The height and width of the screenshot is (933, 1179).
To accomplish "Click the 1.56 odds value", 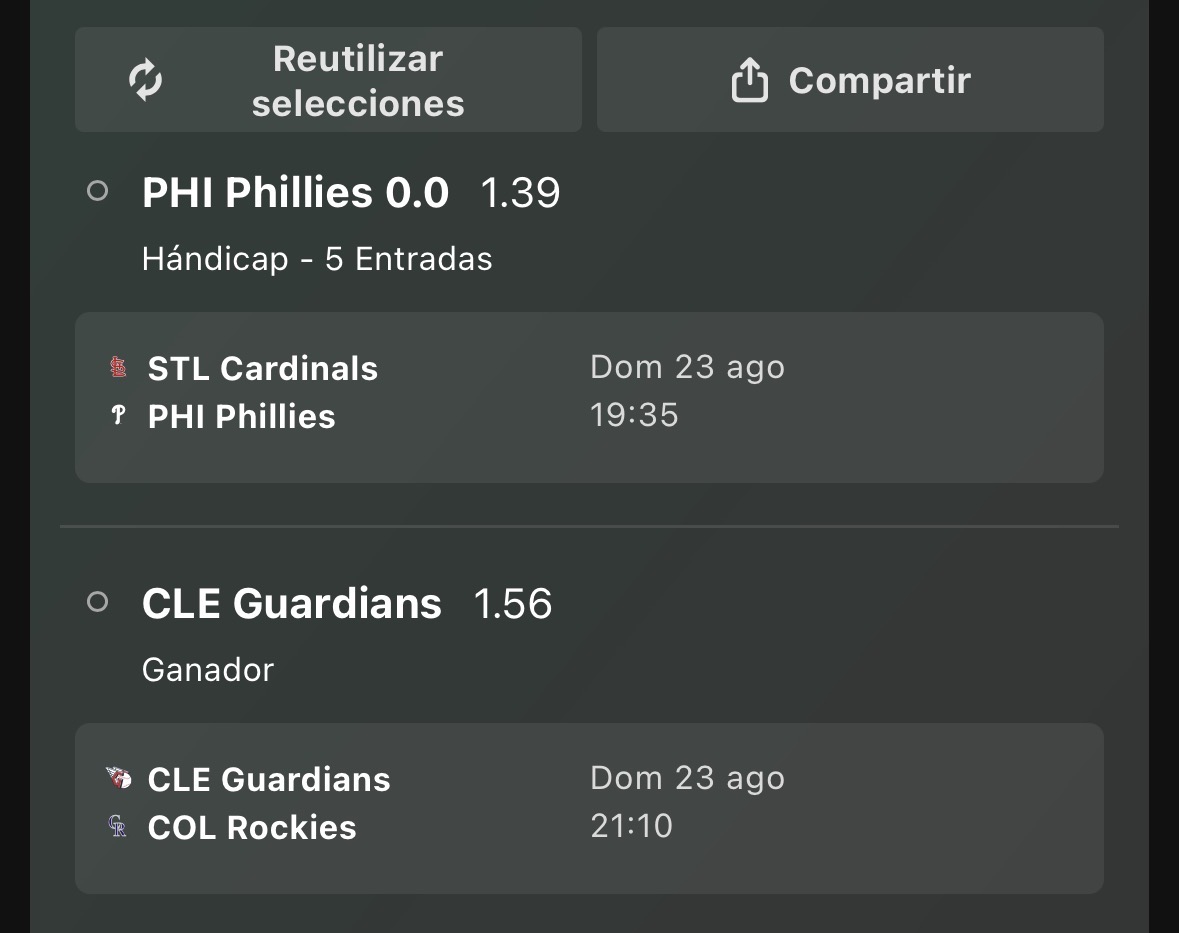I will point(513,604).
